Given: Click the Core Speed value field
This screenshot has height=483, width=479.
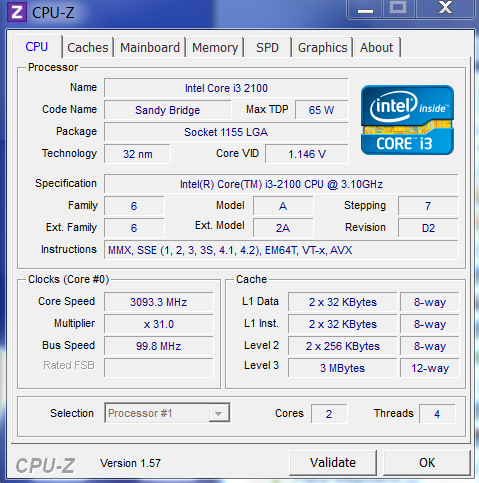Looking at the screenshot, I should pyautogui.click(x=159, y=302).
